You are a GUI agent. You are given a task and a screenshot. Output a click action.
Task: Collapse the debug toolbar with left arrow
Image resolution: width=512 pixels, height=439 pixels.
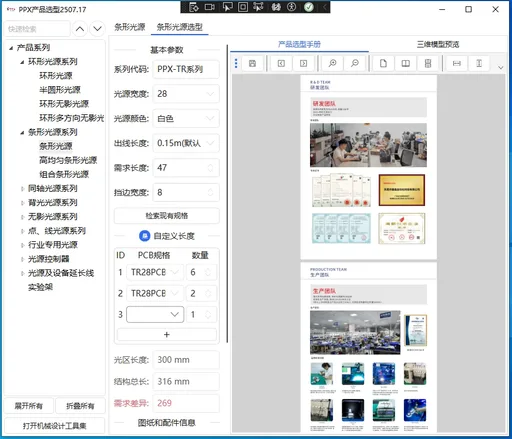click(x=324, y=7)
